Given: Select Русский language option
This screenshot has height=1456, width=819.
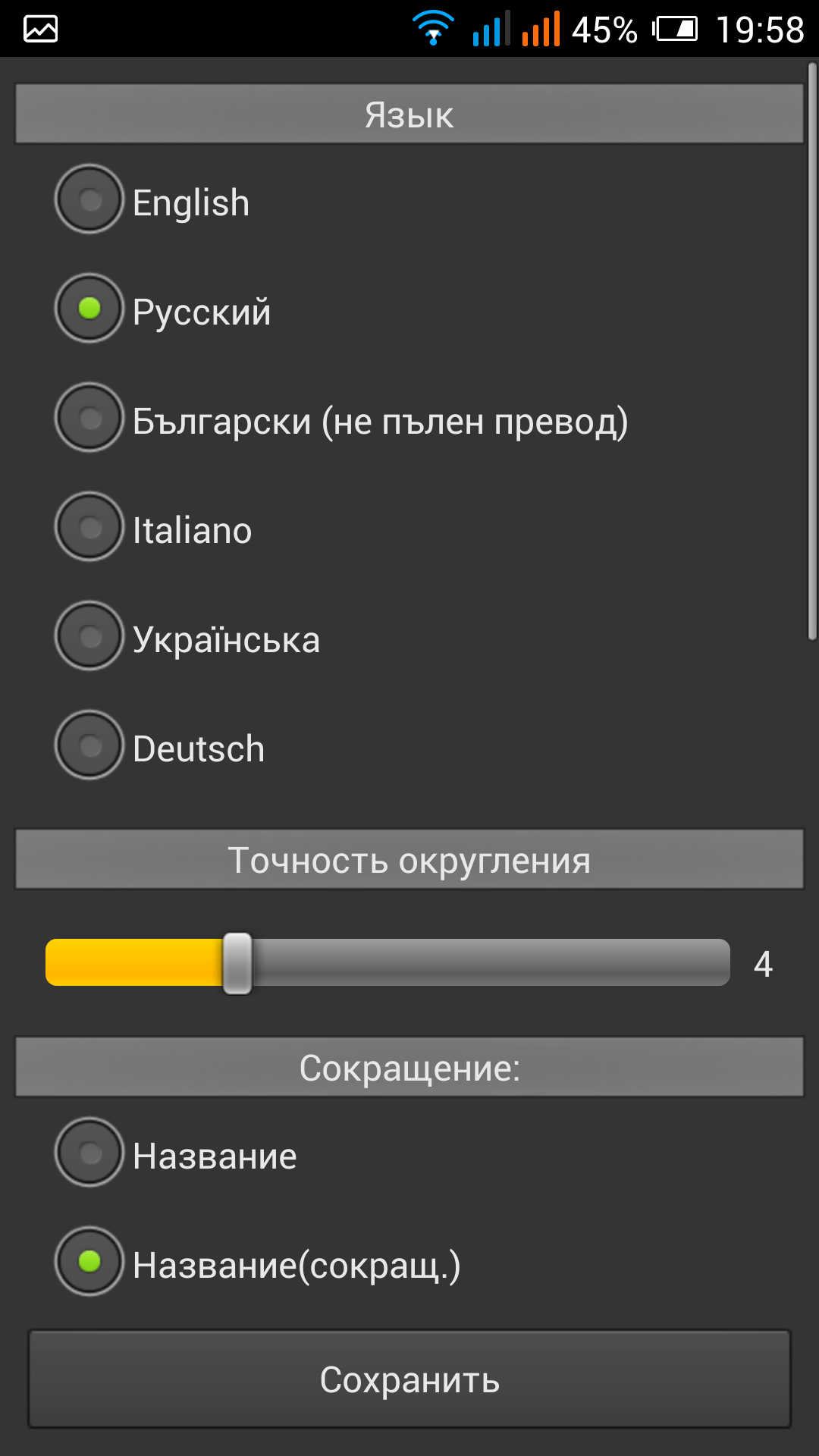Looking at the screenshot, I should (x=89, y=309).
